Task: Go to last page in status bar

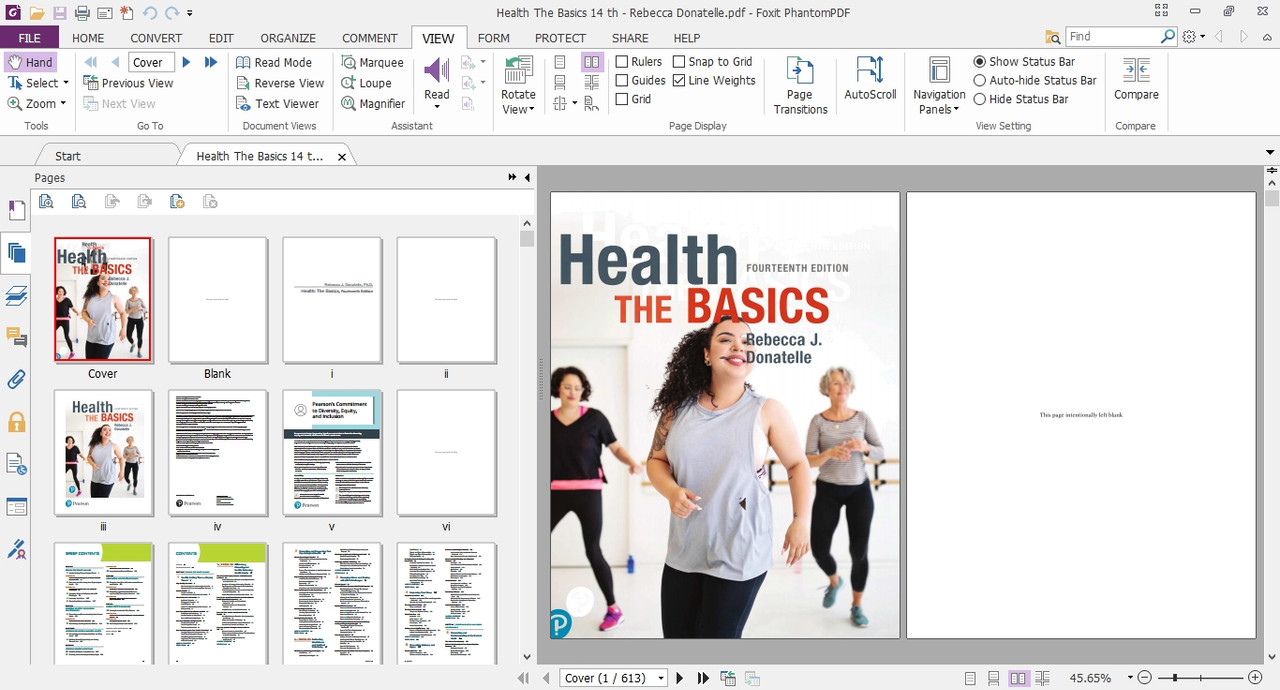Action: click(703, 678)
